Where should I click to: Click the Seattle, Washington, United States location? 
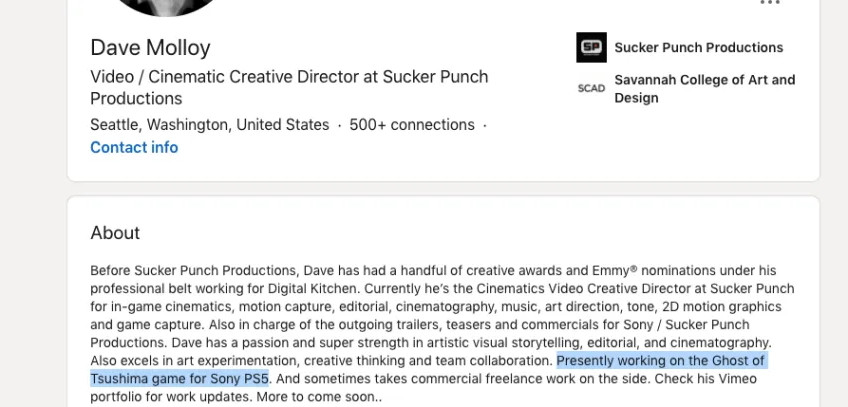pyautogui.click(x=210, y=125)
